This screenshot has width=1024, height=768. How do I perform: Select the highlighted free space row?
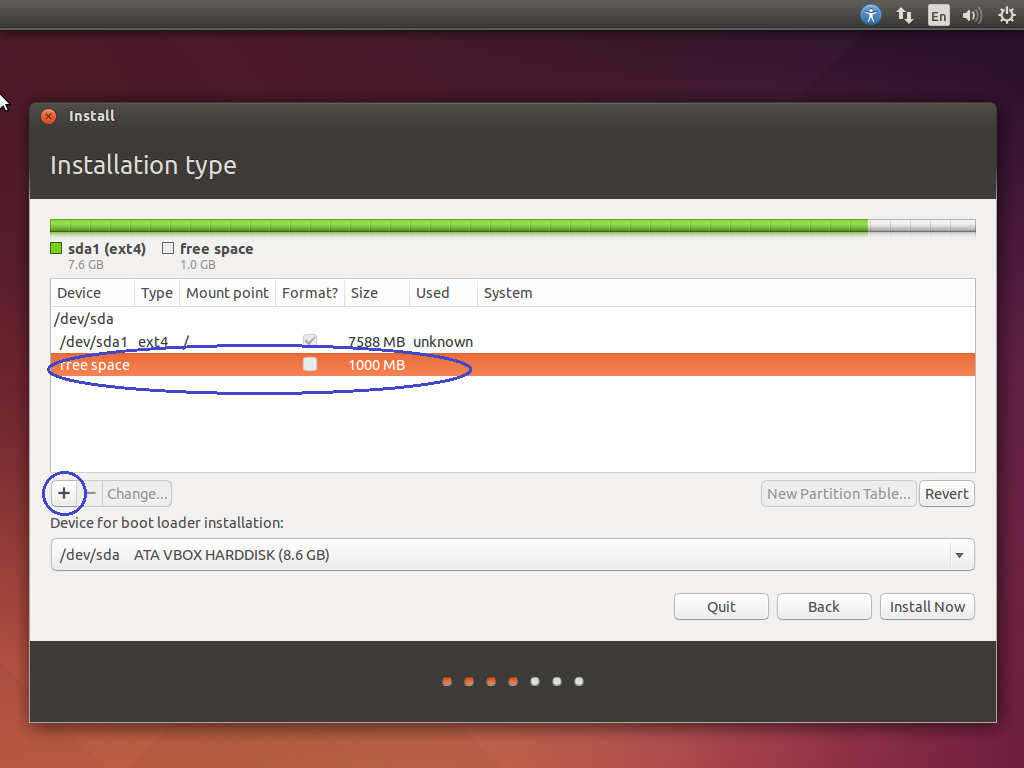pyautogui.click(x=200, y=364)
